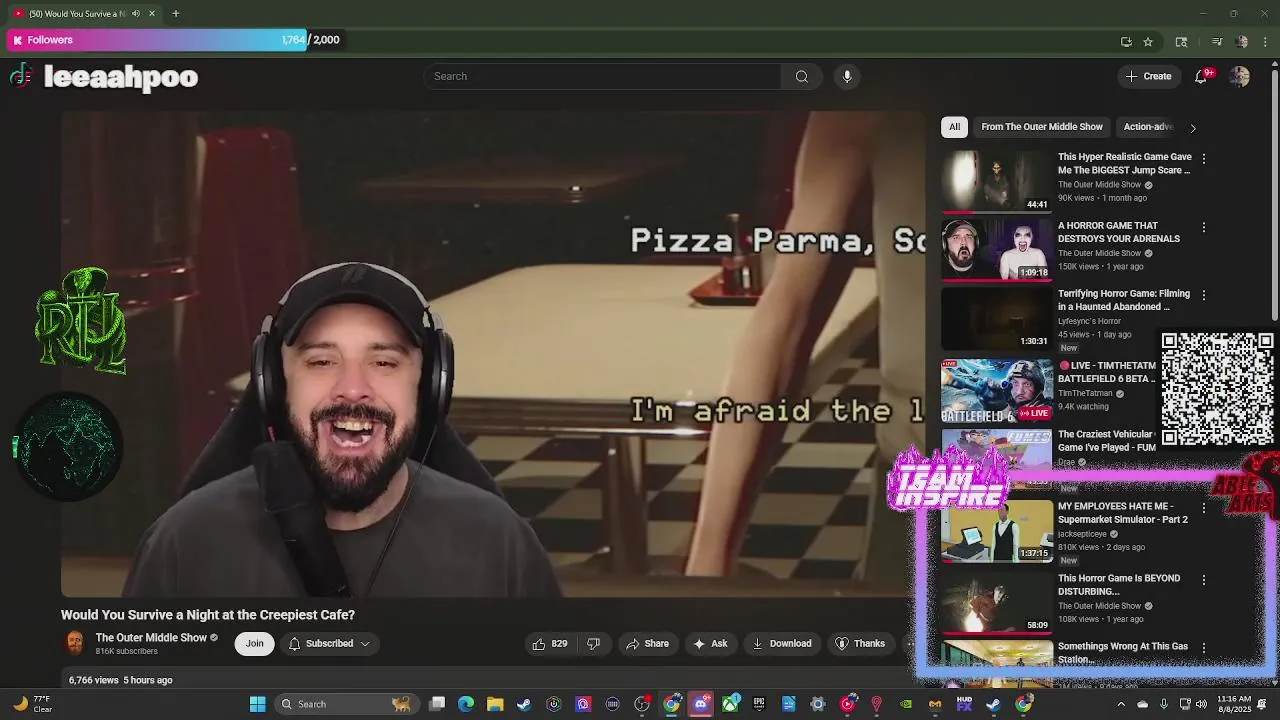This screenshot has height=720, width=1280.
Task: Open options for MY EMPLOYEES HATE ME video
Action: pyautogui.click(x=1203, y=507)
